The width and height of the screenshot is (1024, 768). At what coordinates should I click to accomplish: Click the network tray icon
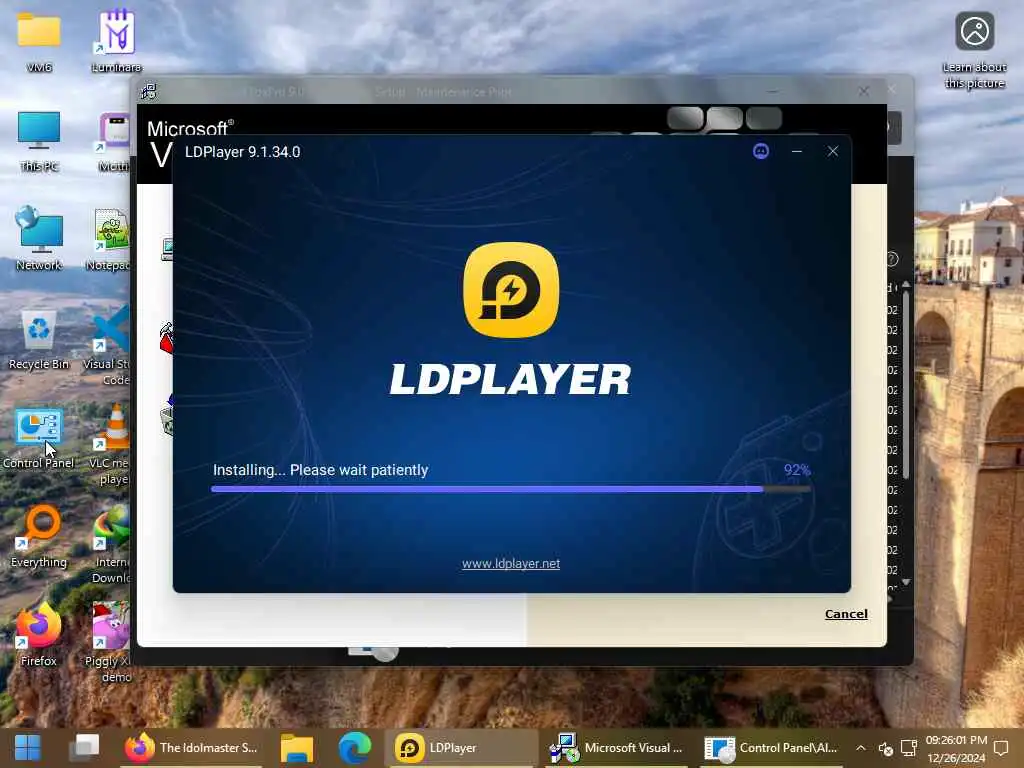908,748
